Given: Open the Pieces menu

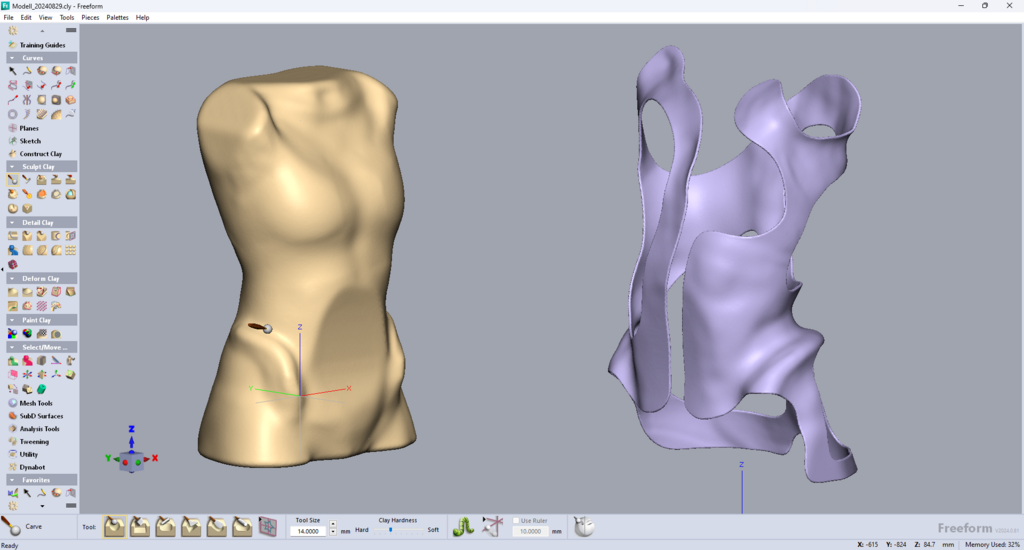Looking at the screenshot, I should tap(90, 17).
